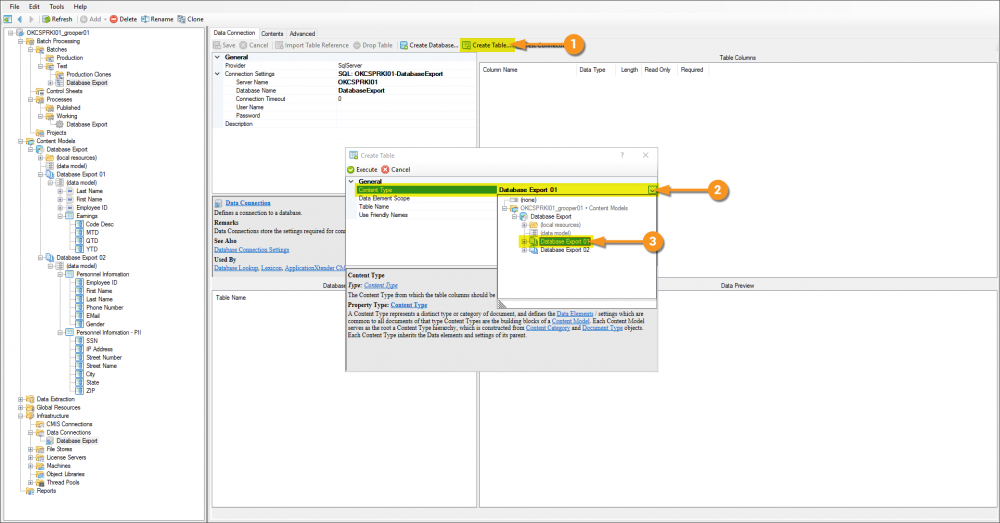Select the Data Connection tab

pos(234,33)
